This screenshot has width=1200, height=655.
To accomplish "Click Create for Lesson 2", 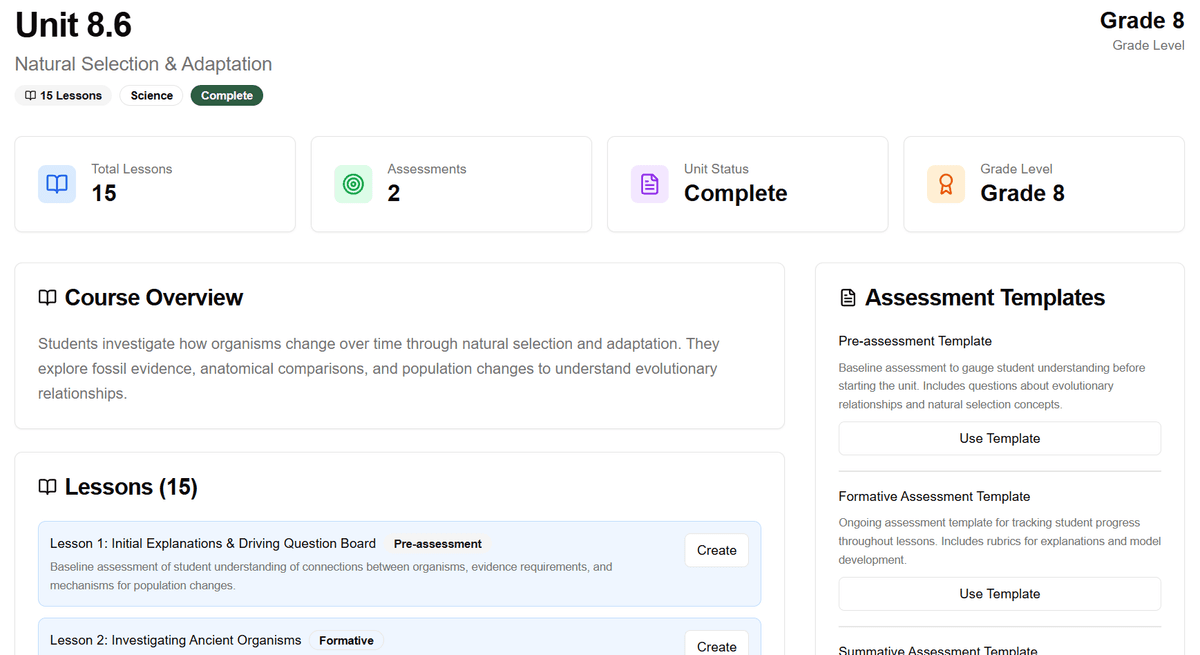I will (x=716, y=645).
